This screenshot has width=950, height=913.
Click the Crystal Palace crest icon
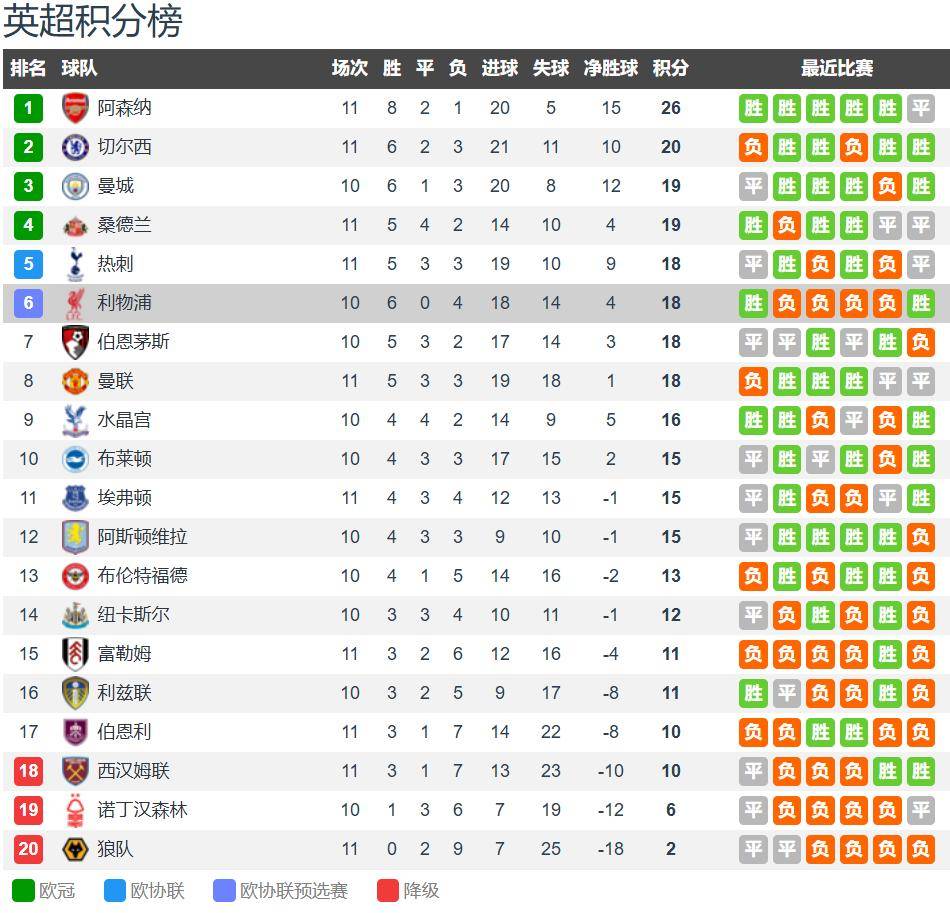tap(75, 420)
